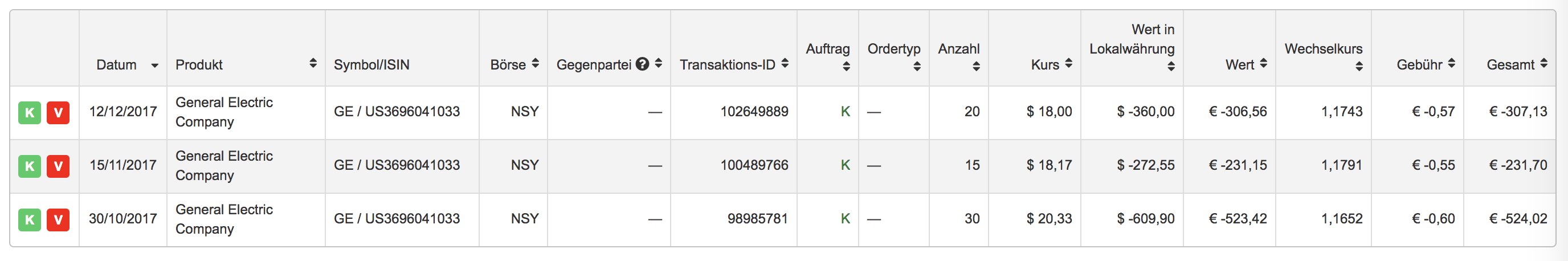Click the Wert in Lokalwährung header

tap(1132, 39)
